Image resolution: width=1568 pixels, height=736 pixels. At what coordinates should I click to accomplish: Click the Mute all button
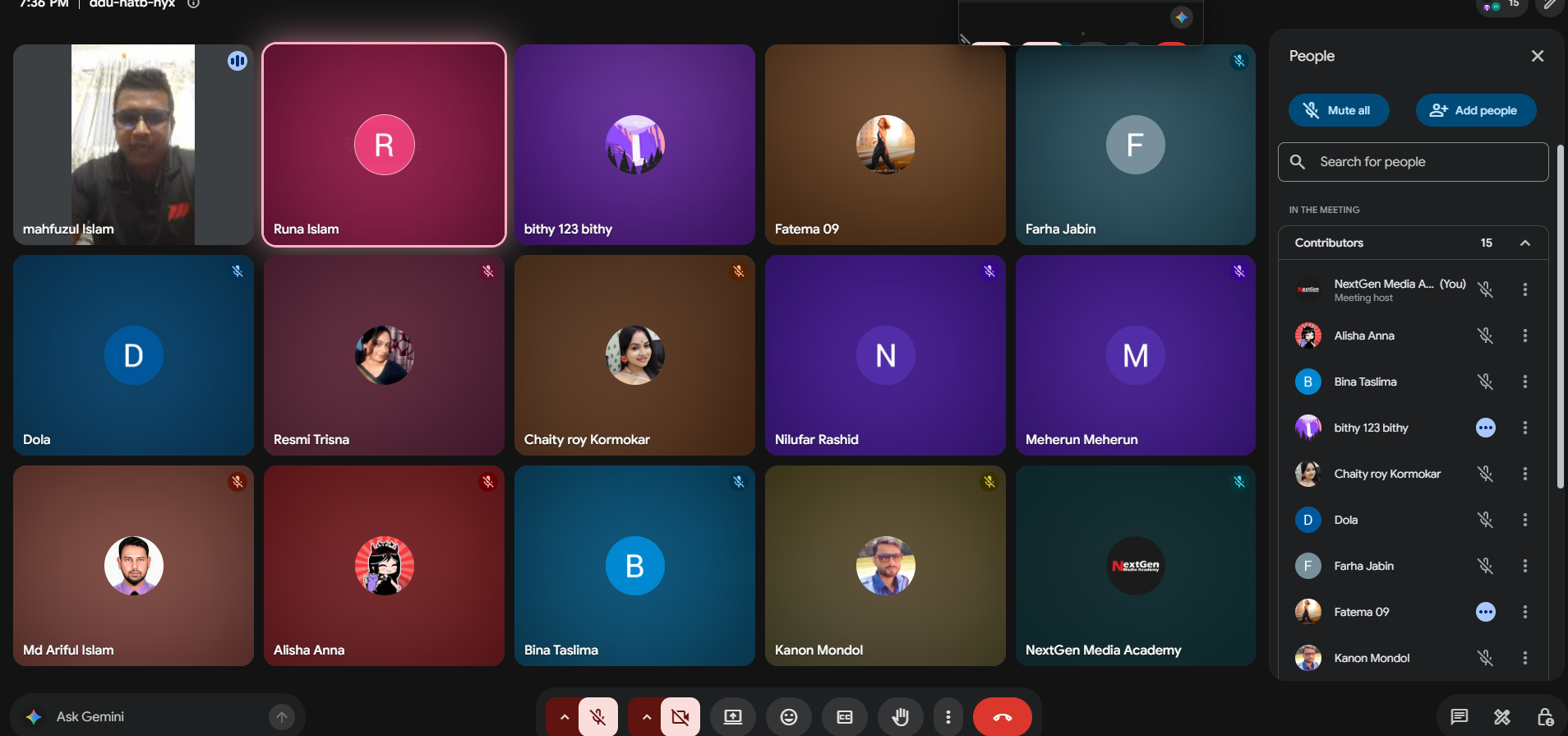(x=1339, y=110)
